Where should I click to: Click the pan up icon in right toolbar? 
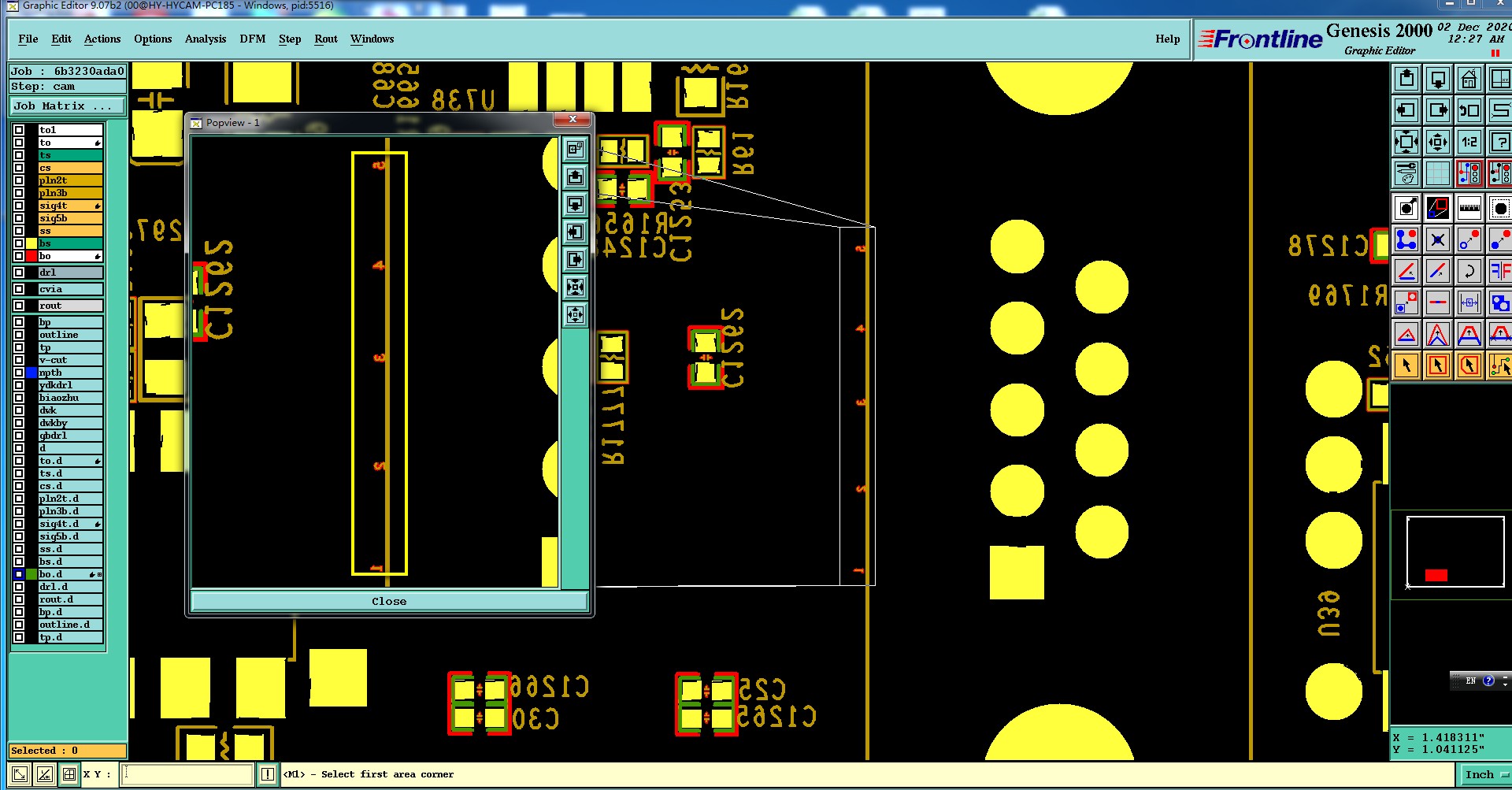[1406, 79]
